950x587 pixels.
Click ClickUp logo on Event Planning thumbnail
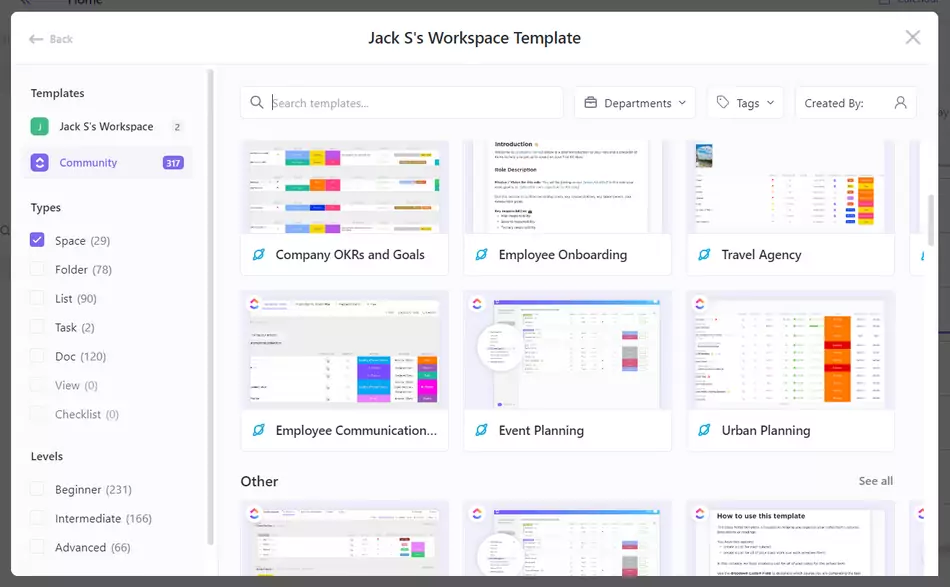pyautogui.click(x=477, y=303)
